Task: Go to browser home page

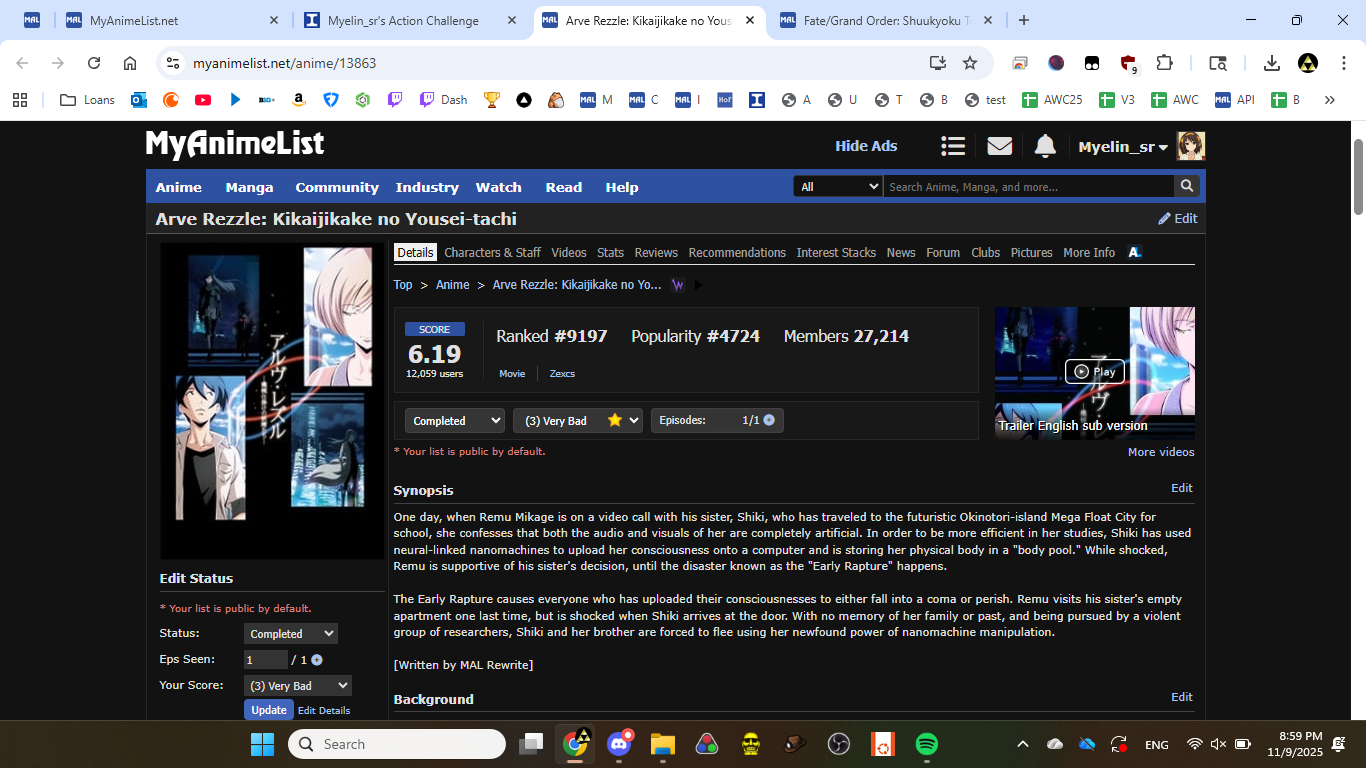Action: [130, 63]
